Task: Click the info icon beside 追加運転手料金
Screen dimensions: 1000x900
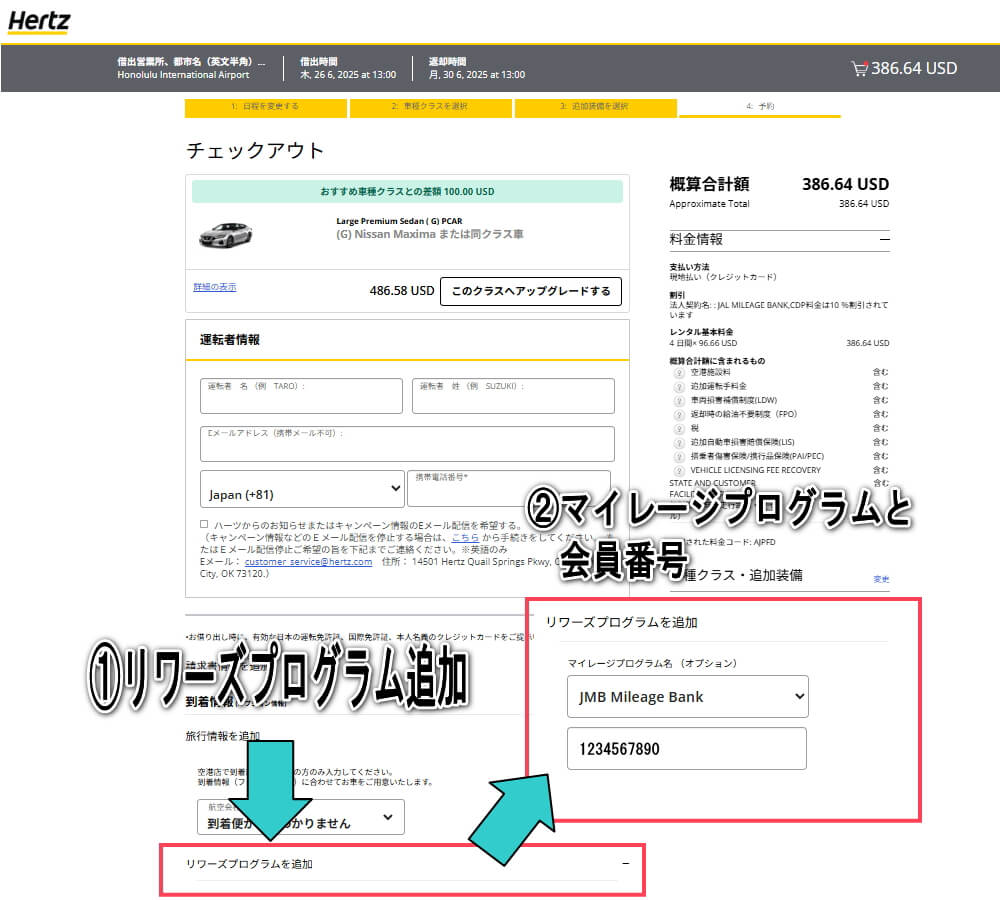Action: (678, 386)
